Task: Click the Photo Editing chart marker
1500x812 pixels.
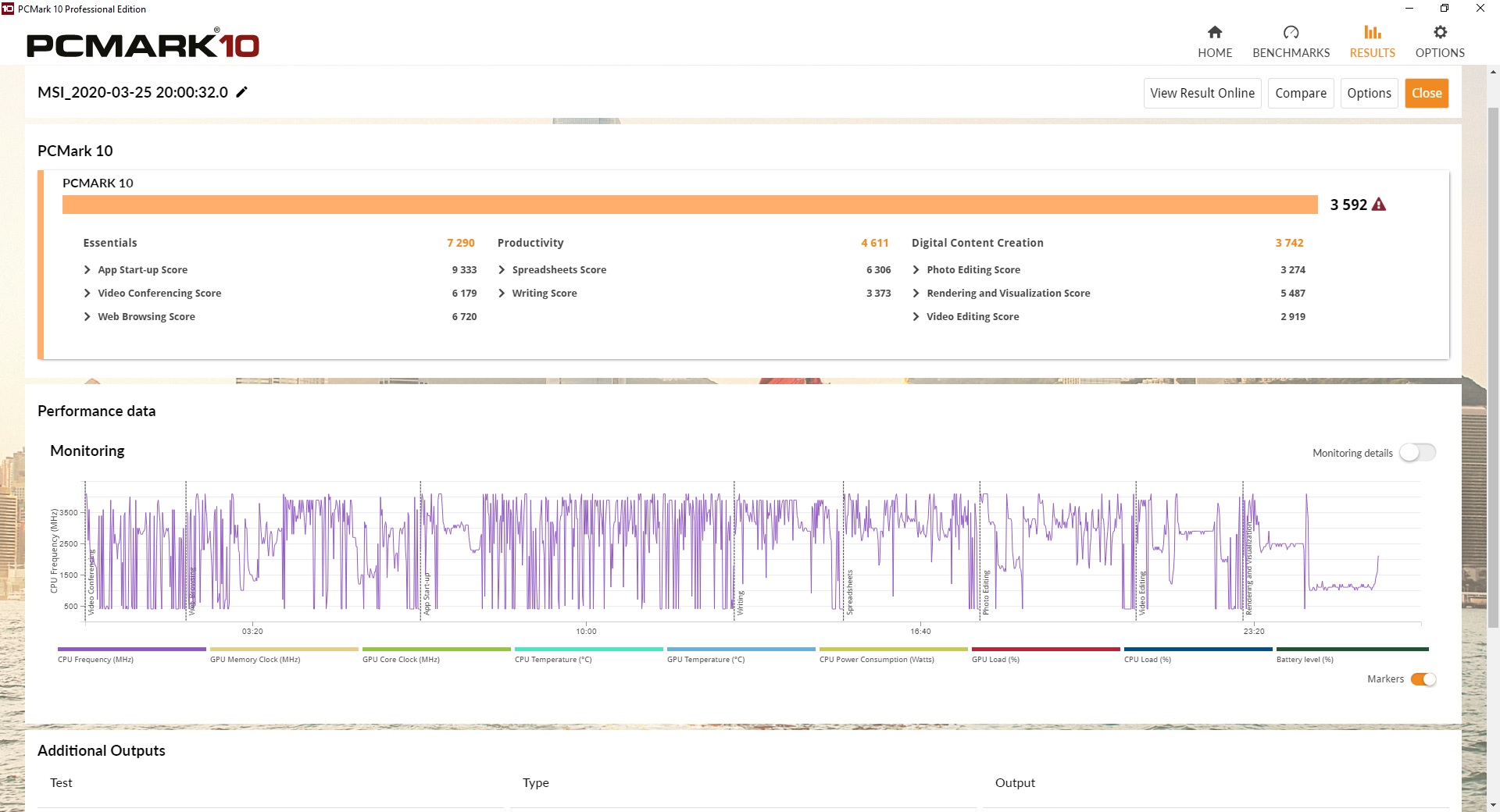Action: click(986, 592)
